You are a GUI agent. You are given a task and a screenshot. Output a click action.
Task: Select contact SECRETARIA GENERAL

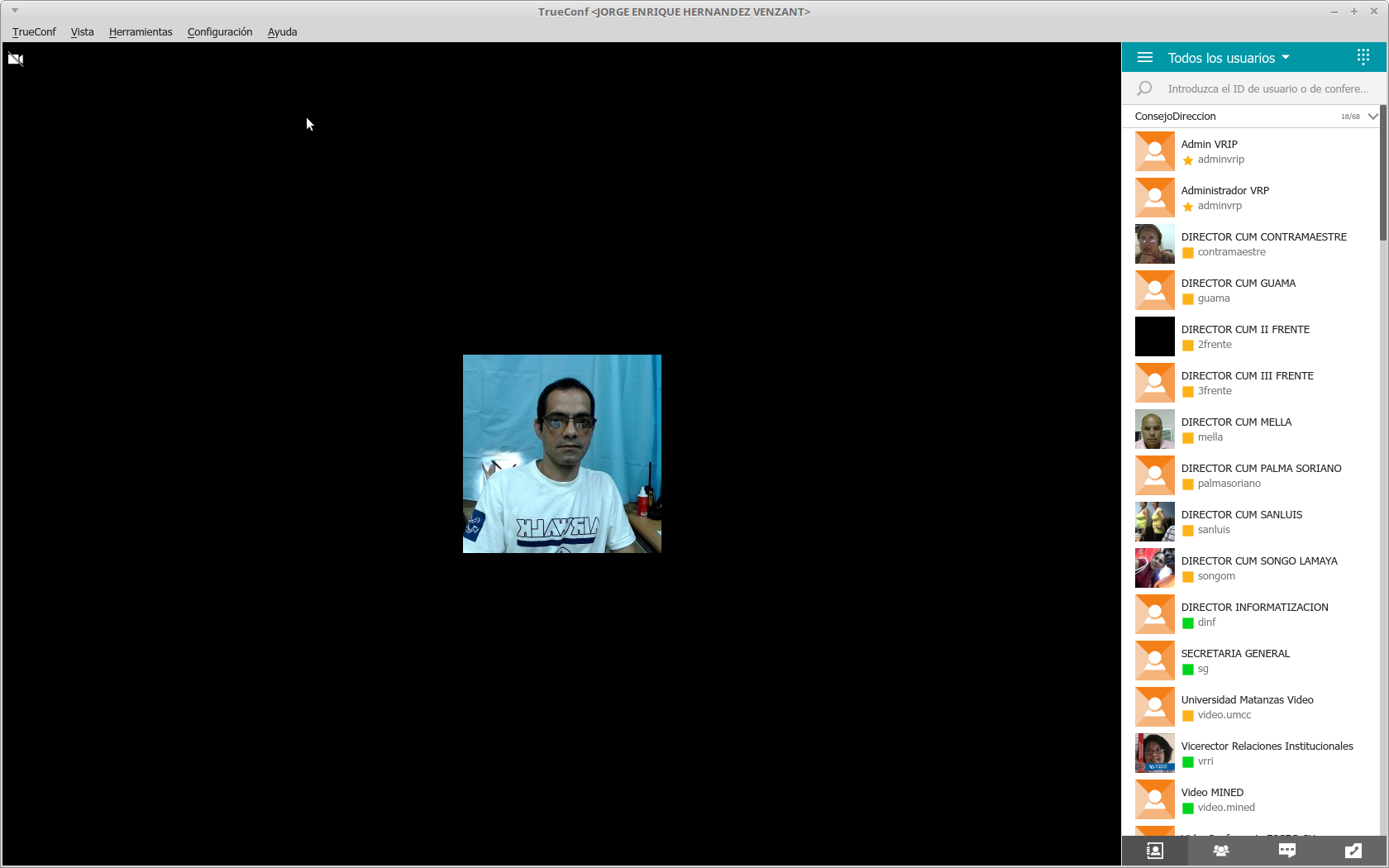coord(1235,661)
